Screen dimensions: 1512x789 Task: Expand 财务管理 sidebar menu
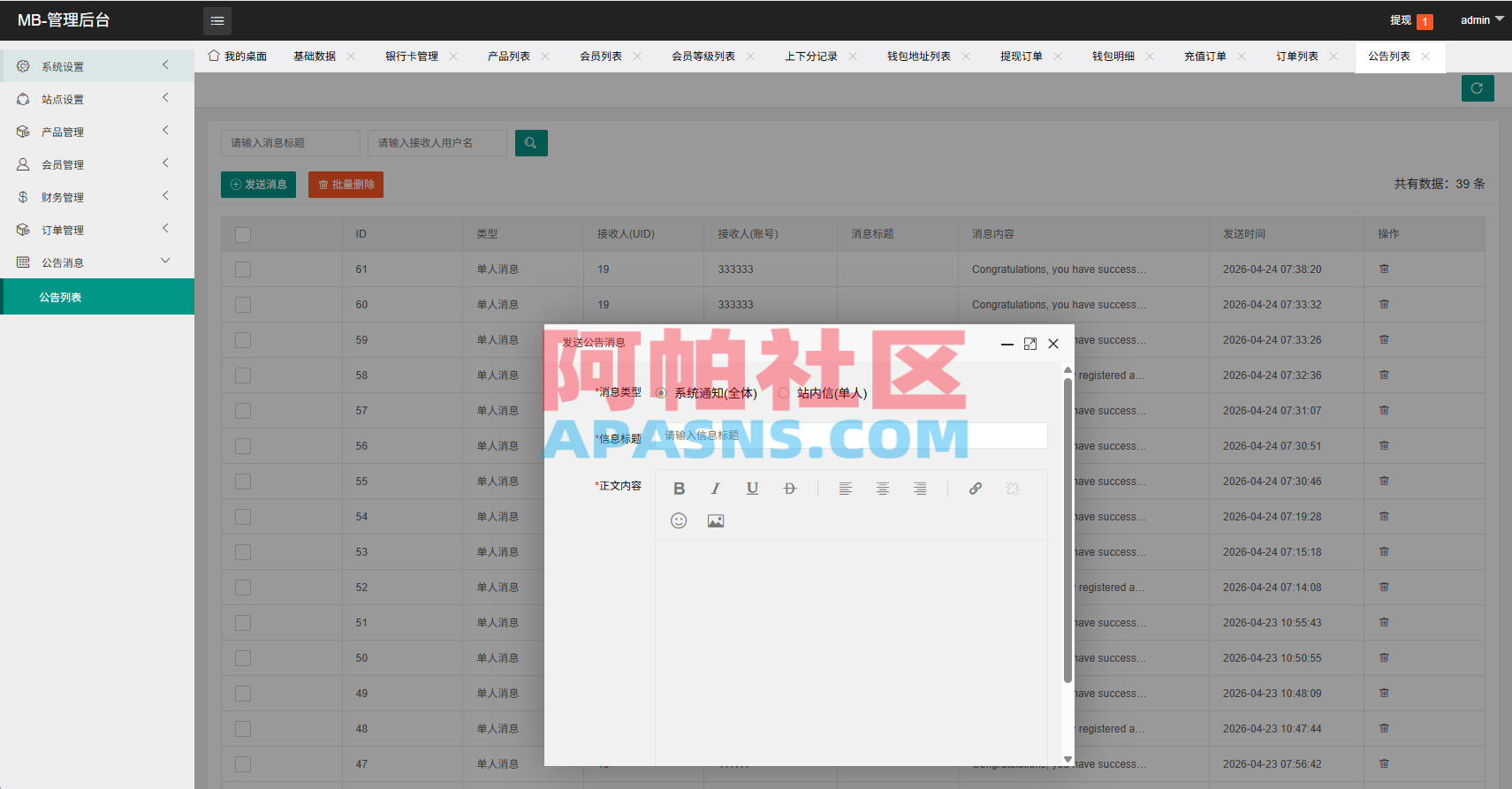[x=97, y=197]
